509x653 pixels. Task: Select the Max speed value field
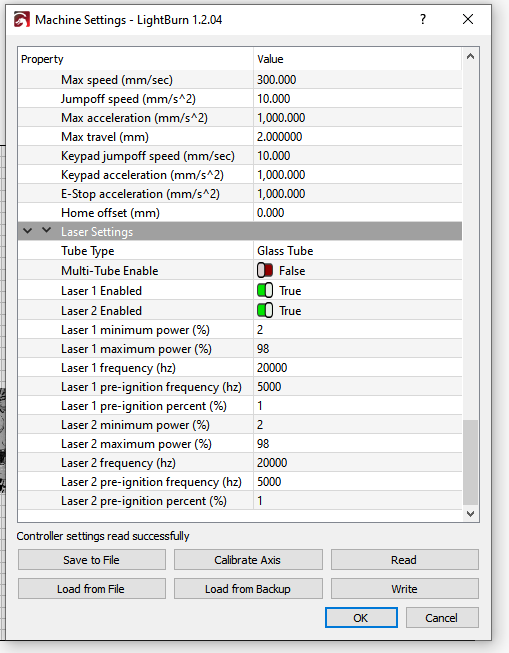coord(357,80)
